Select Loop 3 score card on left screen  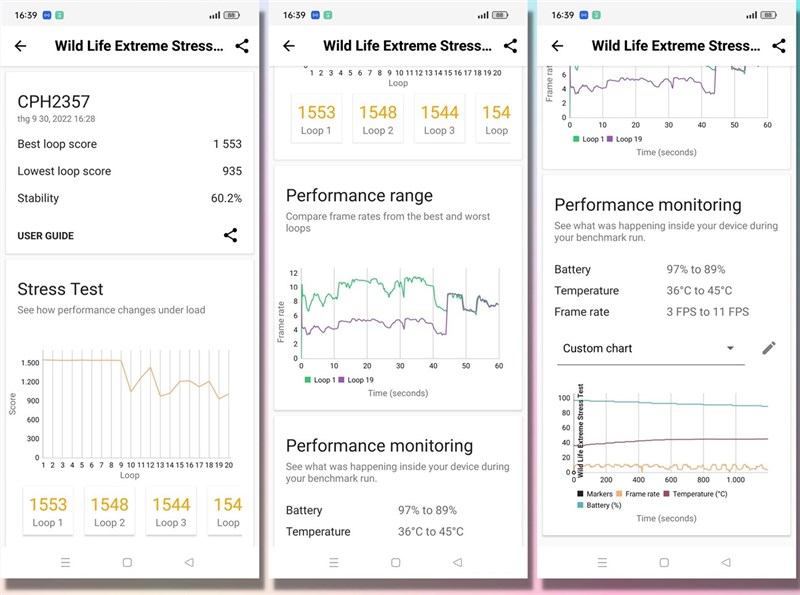(171, 512)
